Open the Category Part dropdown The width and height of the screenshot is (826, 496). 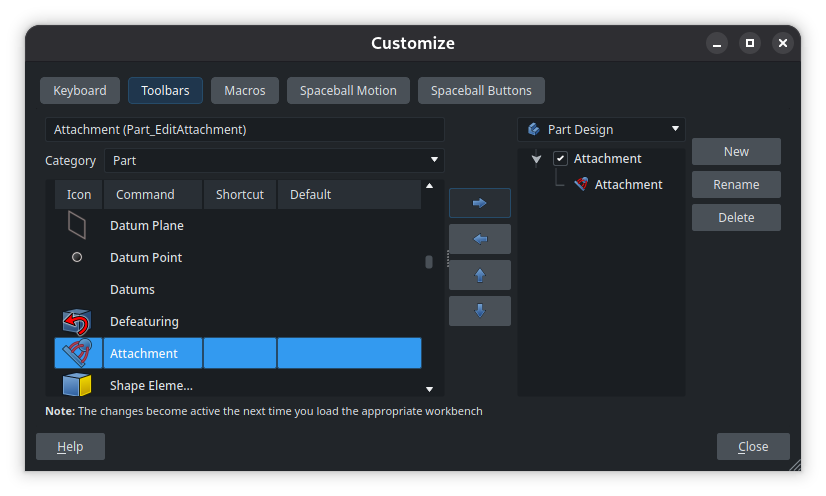[x=274, y=160]
